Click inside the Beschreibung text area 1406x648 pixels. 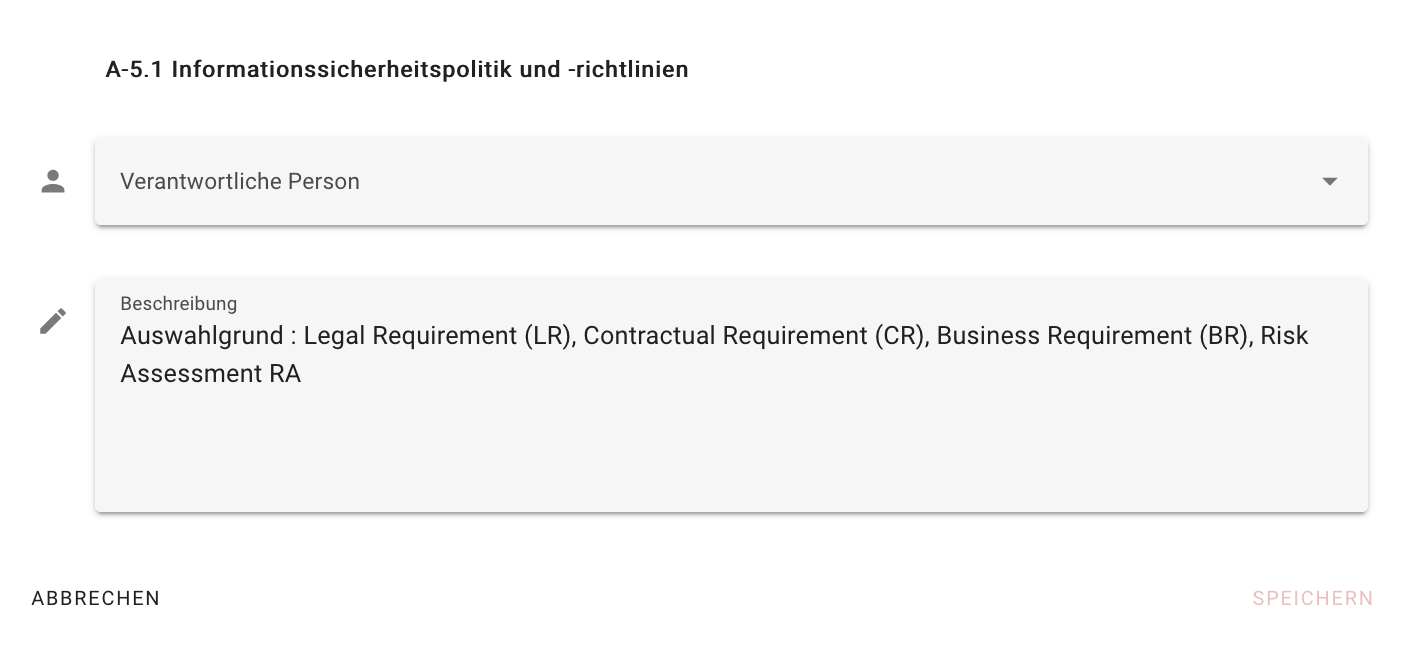click(x=700, y=430)
